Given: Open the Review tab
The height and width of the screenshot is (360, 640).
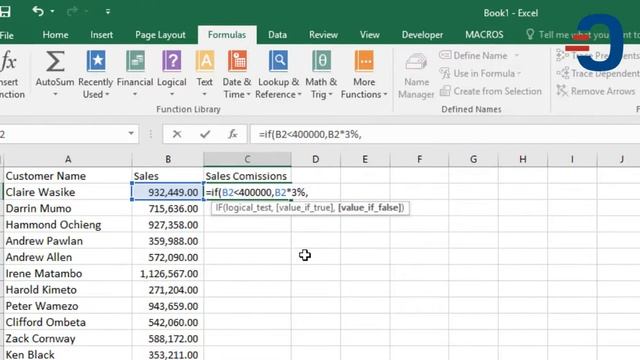Looking at the screenshot, I should click(323, 35).
